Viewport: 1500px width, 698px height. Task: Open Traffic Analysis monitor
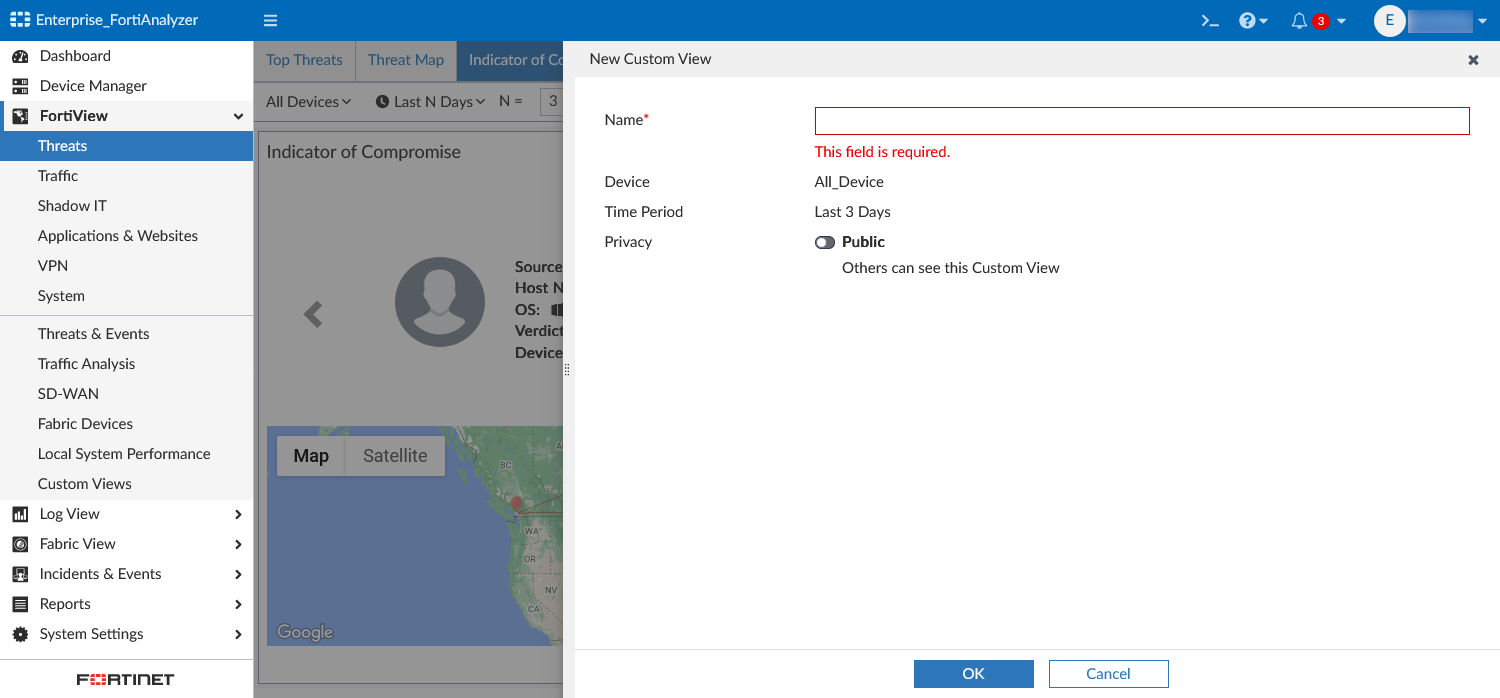(126, 364)
